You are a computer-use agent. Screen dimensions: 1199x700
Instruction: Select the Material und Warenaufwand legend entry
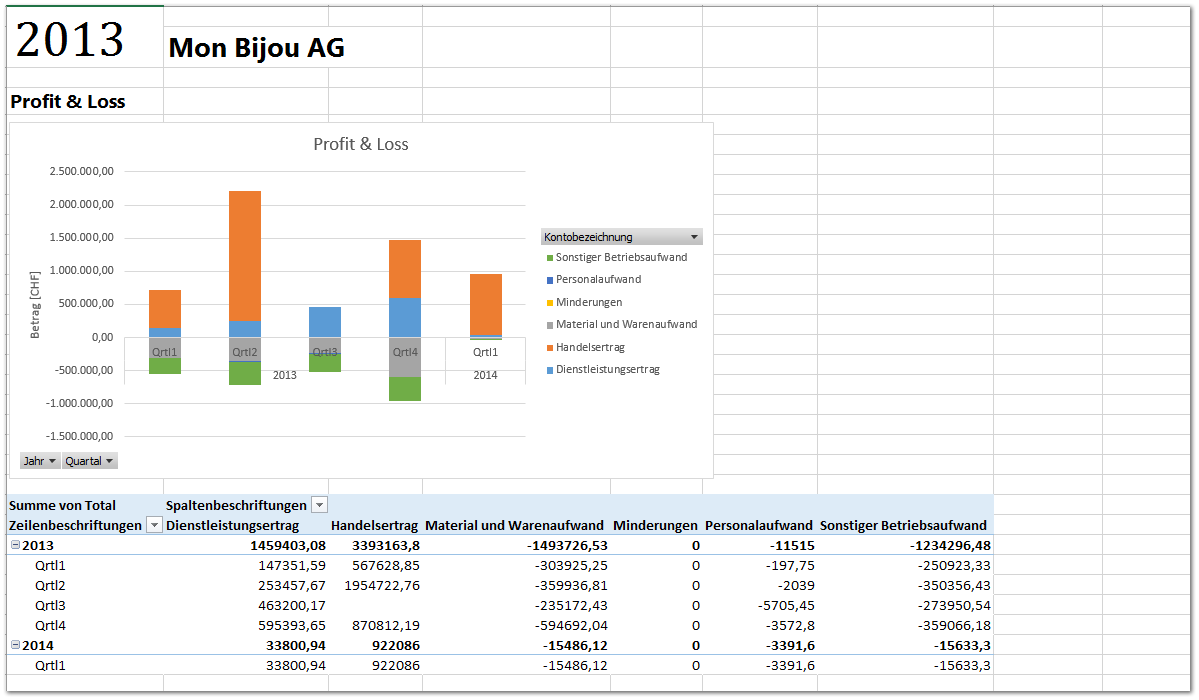(x=626, y=324)
